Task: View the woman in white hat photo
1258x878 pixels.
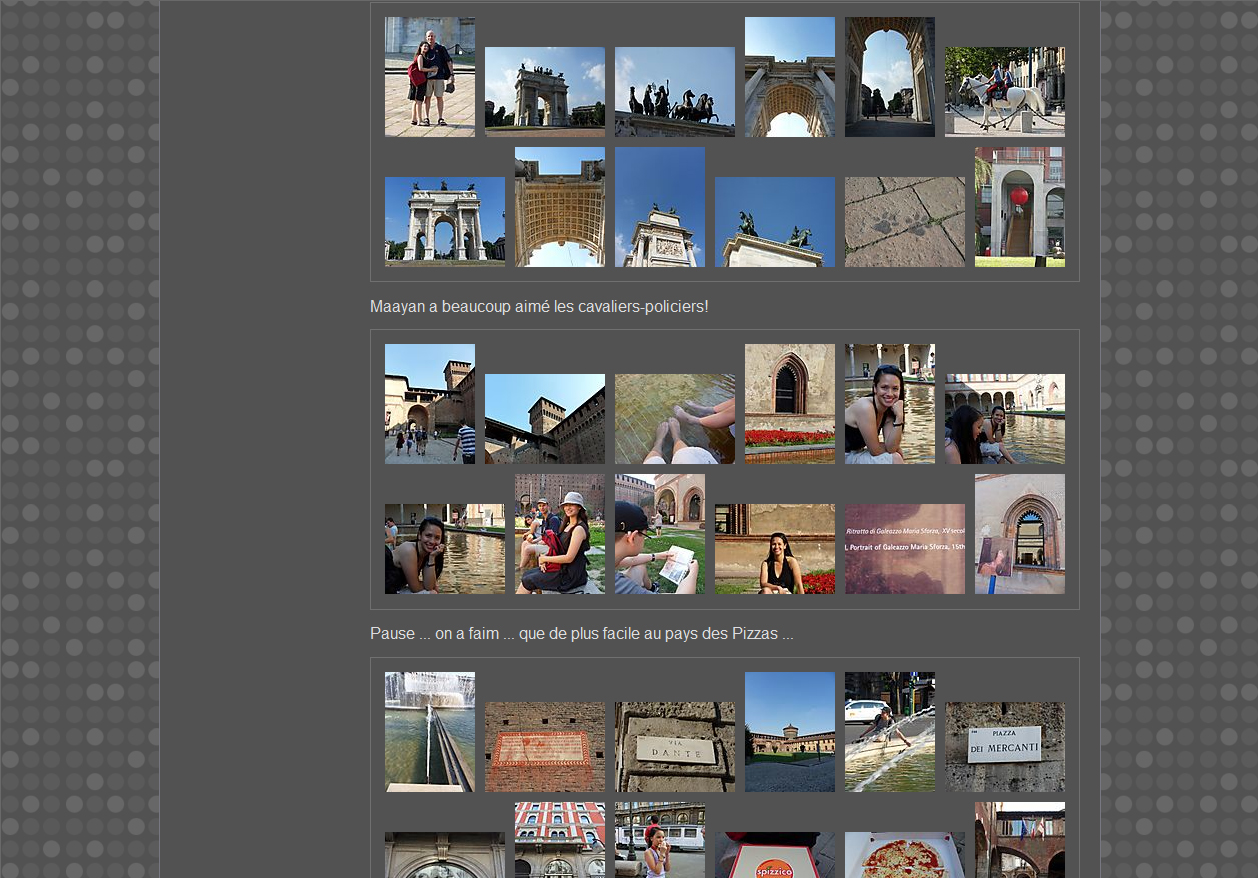Action: 559,534
